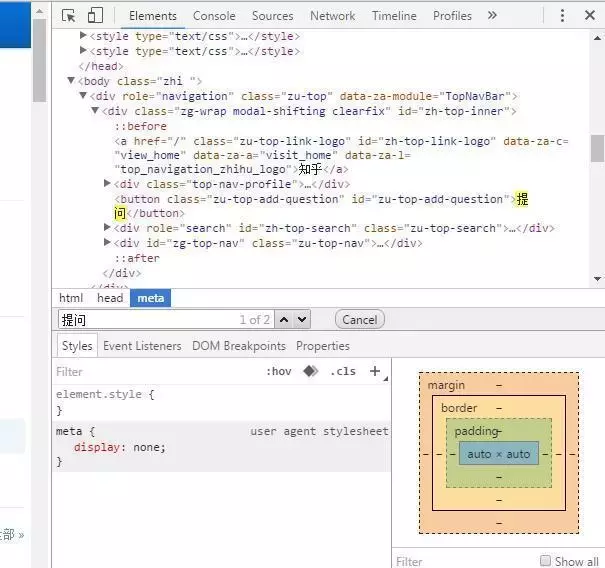Select the ::after pseudo-element row
Viewport: 605px width, 568px height.
pos(137,258)
